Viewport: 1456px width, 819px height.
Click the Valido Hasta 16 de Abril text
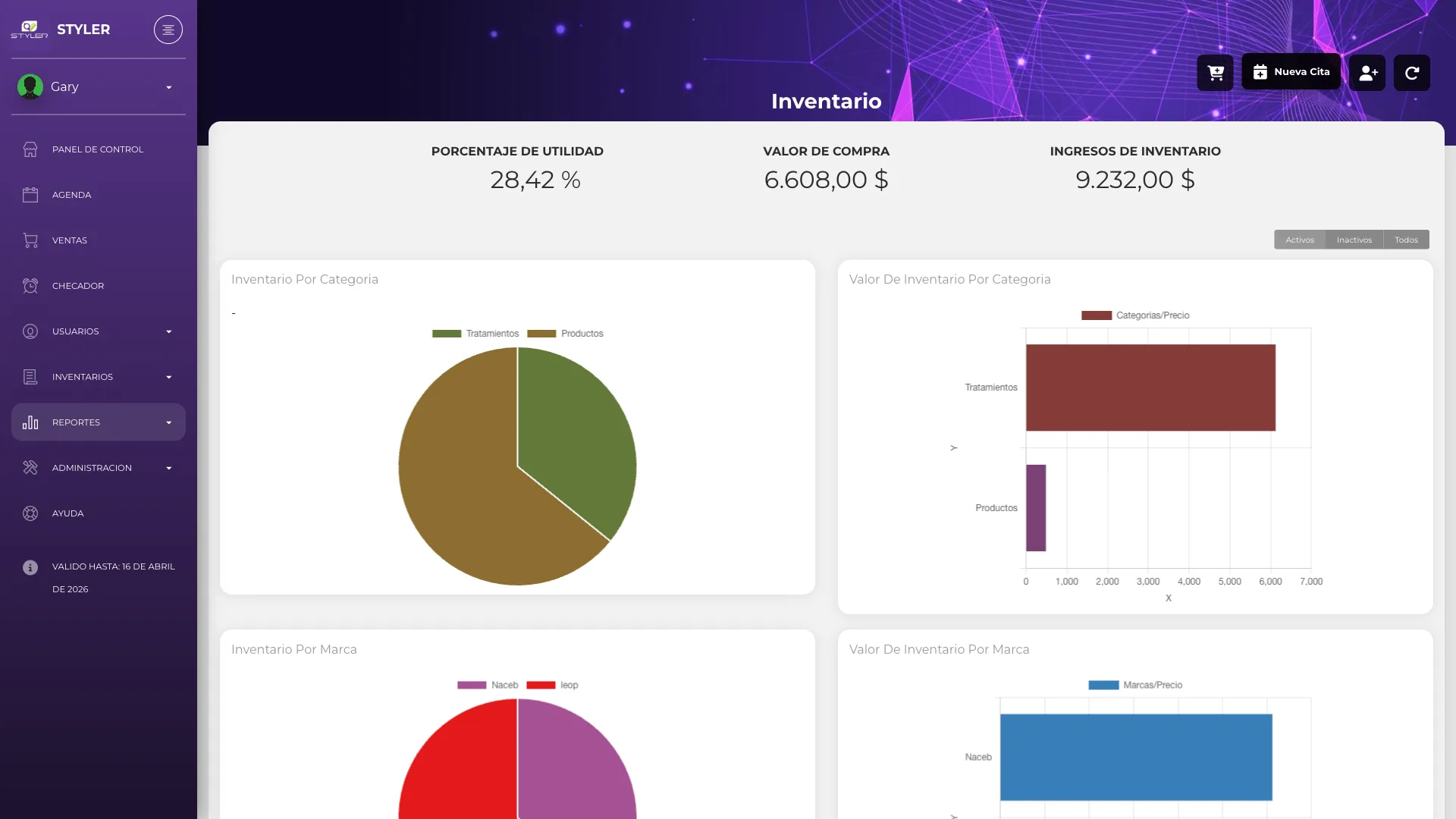[114, 578]
